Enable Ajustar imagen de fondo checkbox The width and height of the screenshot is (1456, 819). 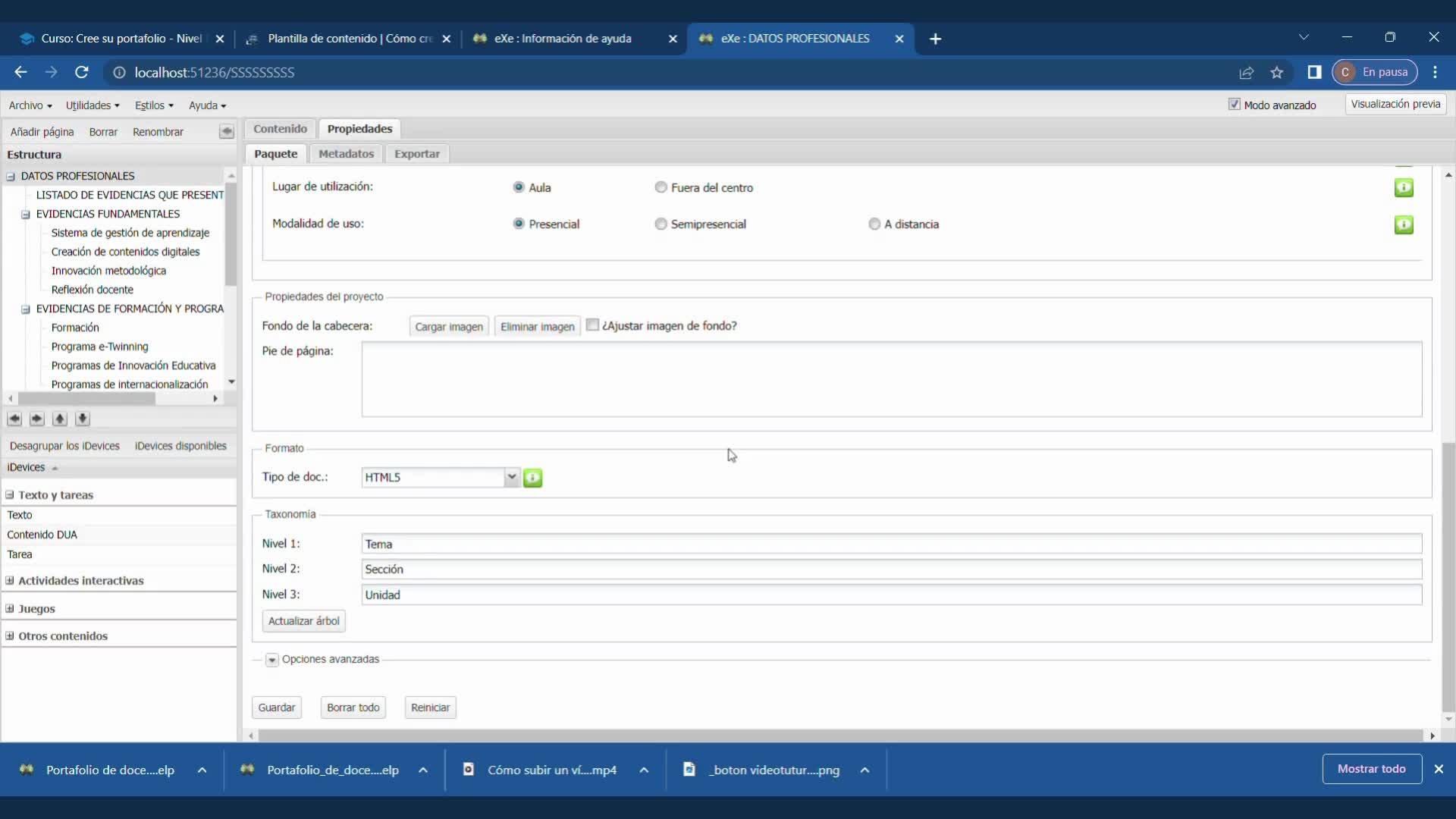[593, 325]
